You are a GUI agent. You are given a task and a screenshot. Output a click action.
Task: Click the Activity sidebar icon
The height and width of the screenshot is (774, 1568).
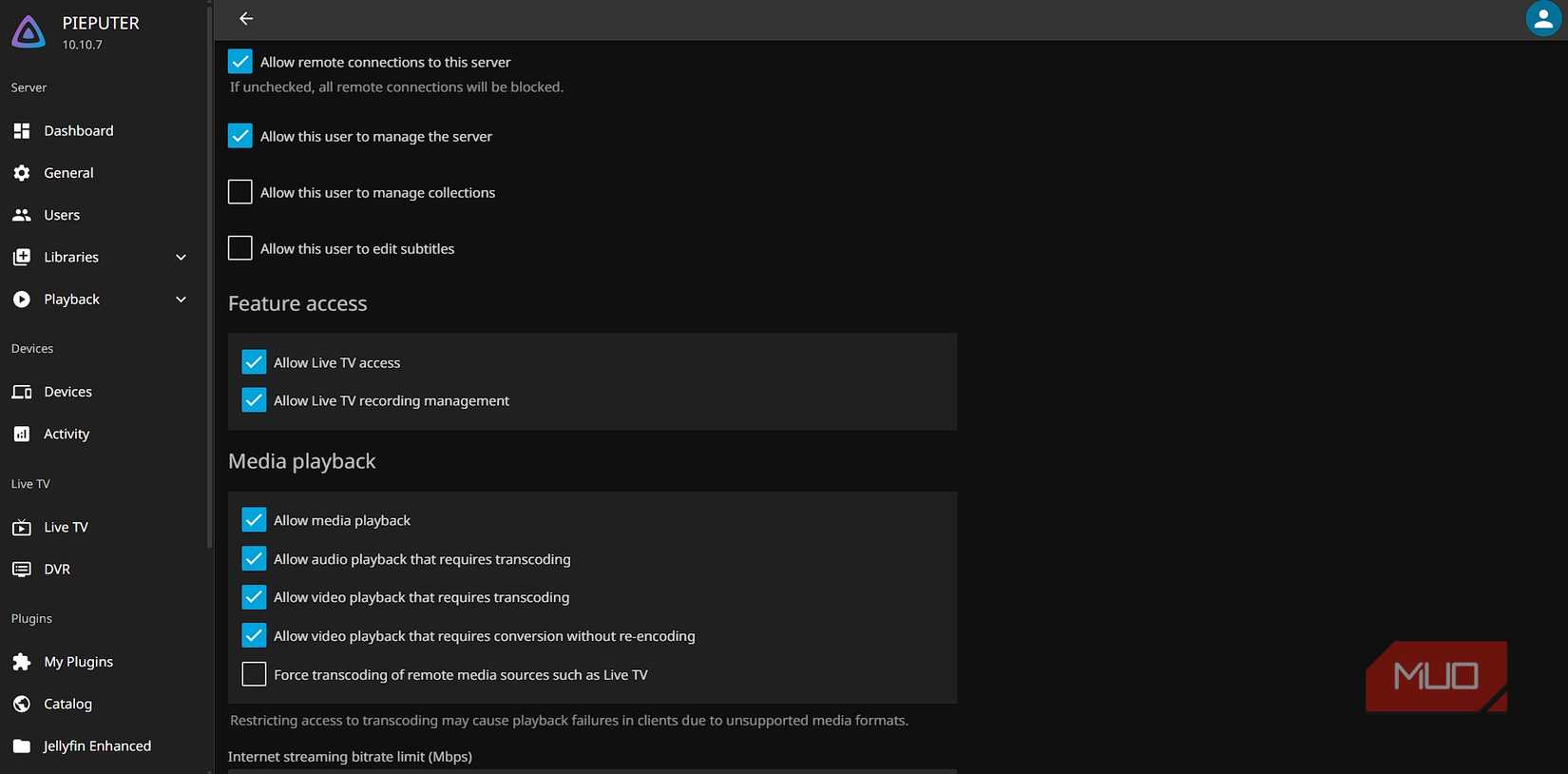[21, 434]
